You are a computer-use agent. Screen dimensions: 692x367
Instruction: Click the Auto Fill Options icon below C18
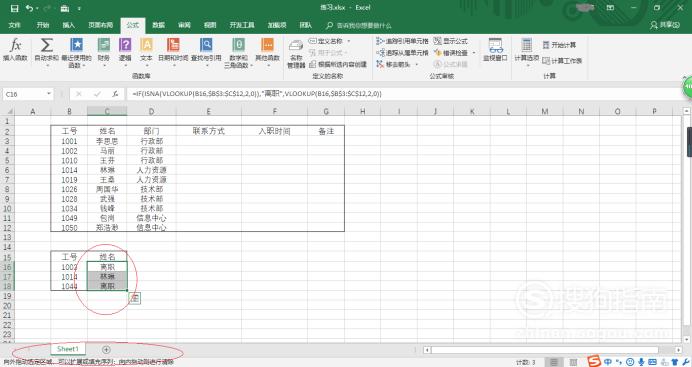tap(135, 298)
